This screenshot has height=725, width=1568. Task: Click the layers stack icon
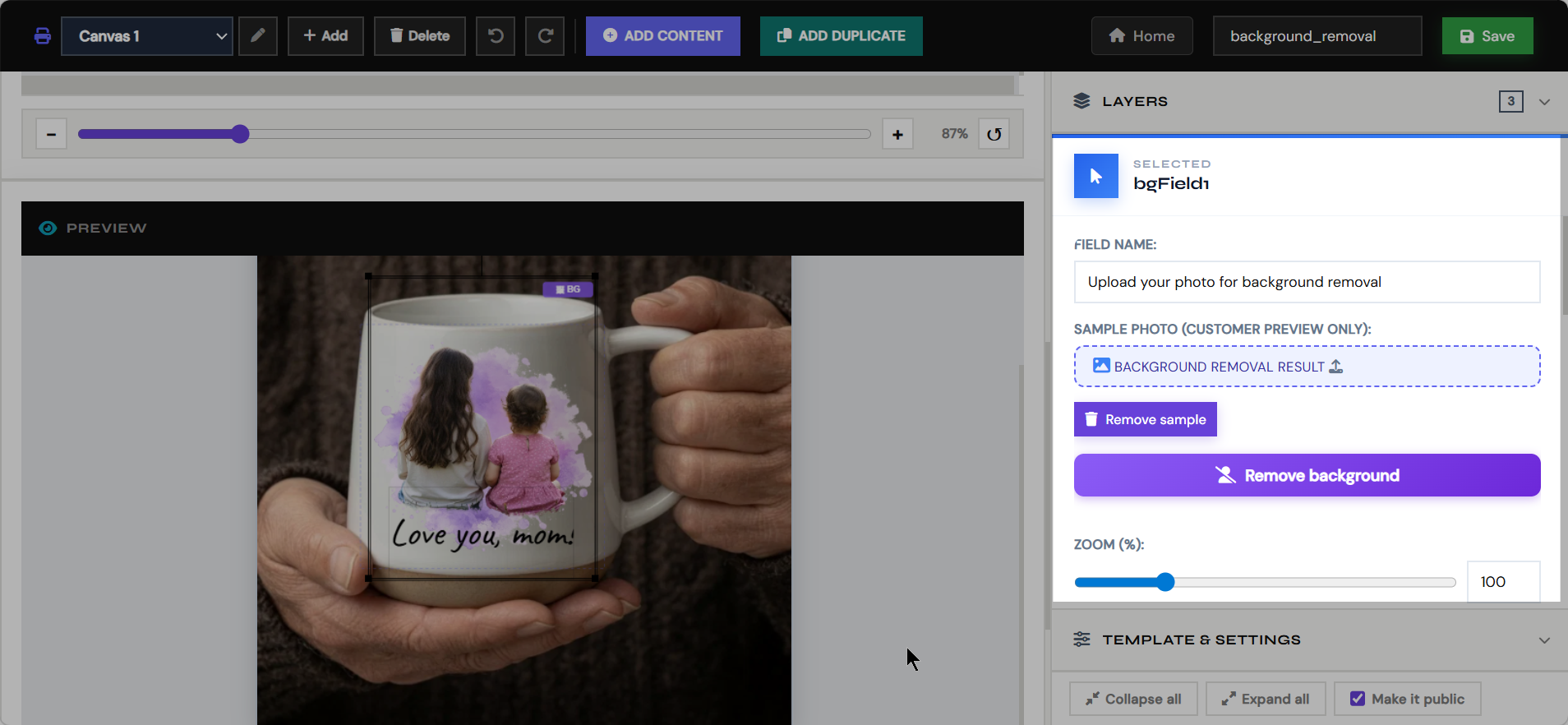tap(1081, 101)
